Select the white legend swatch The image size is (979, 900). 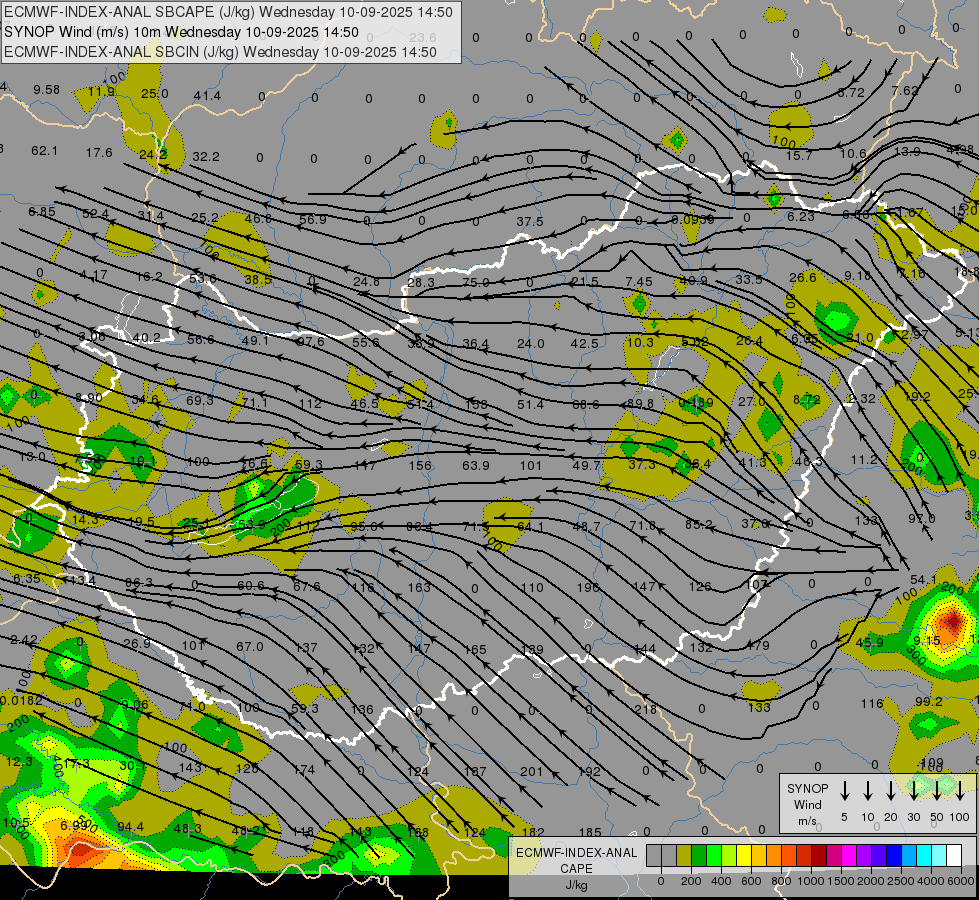click(954, 856)
